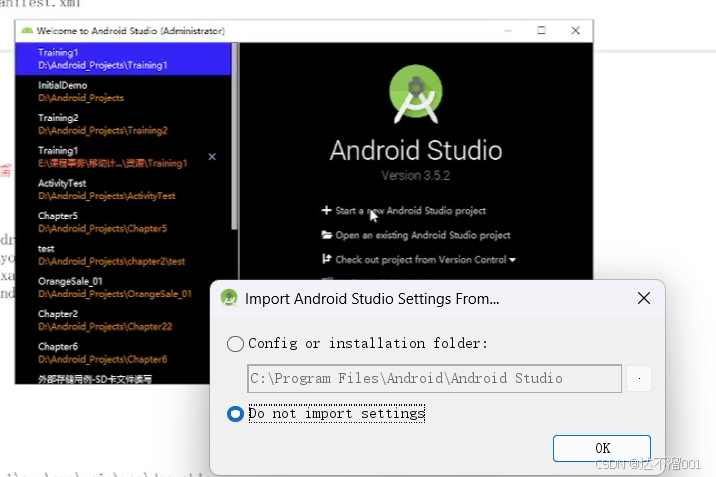Check out project from Version Control
The image size is (716, 477).
421,260
